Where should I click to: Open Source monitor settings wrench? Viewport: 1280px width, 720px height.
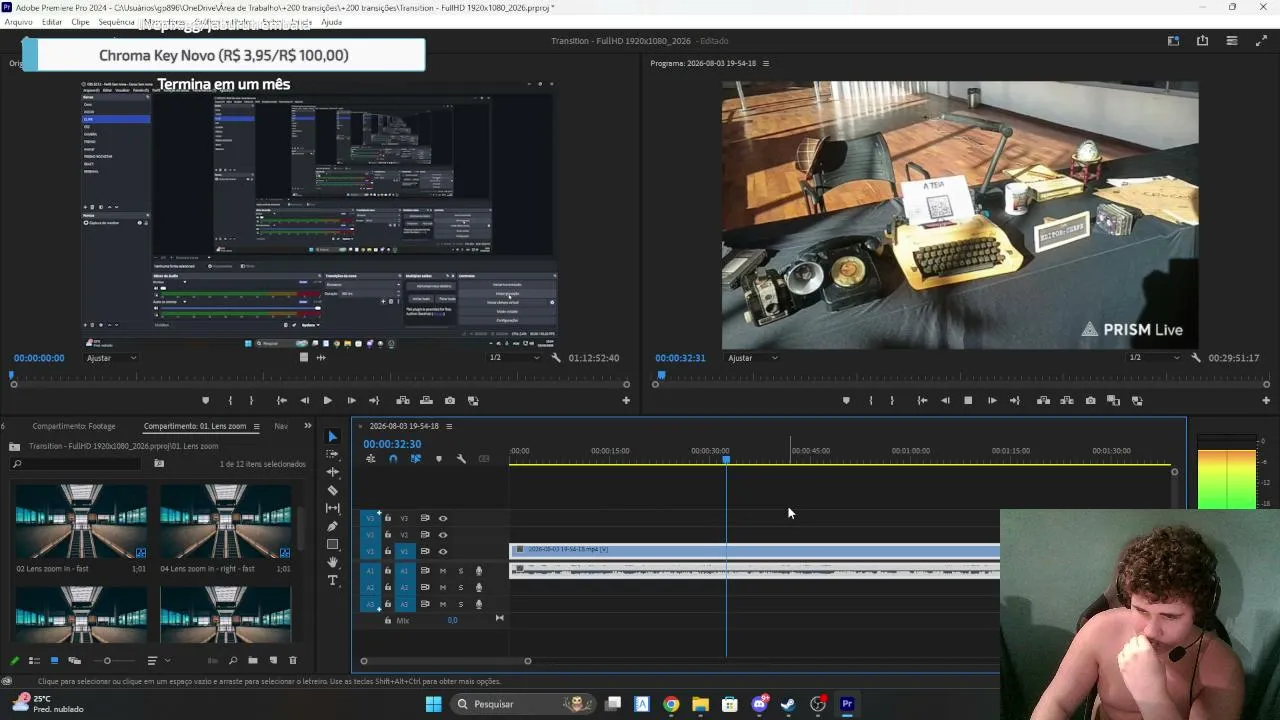coord(555,358)
